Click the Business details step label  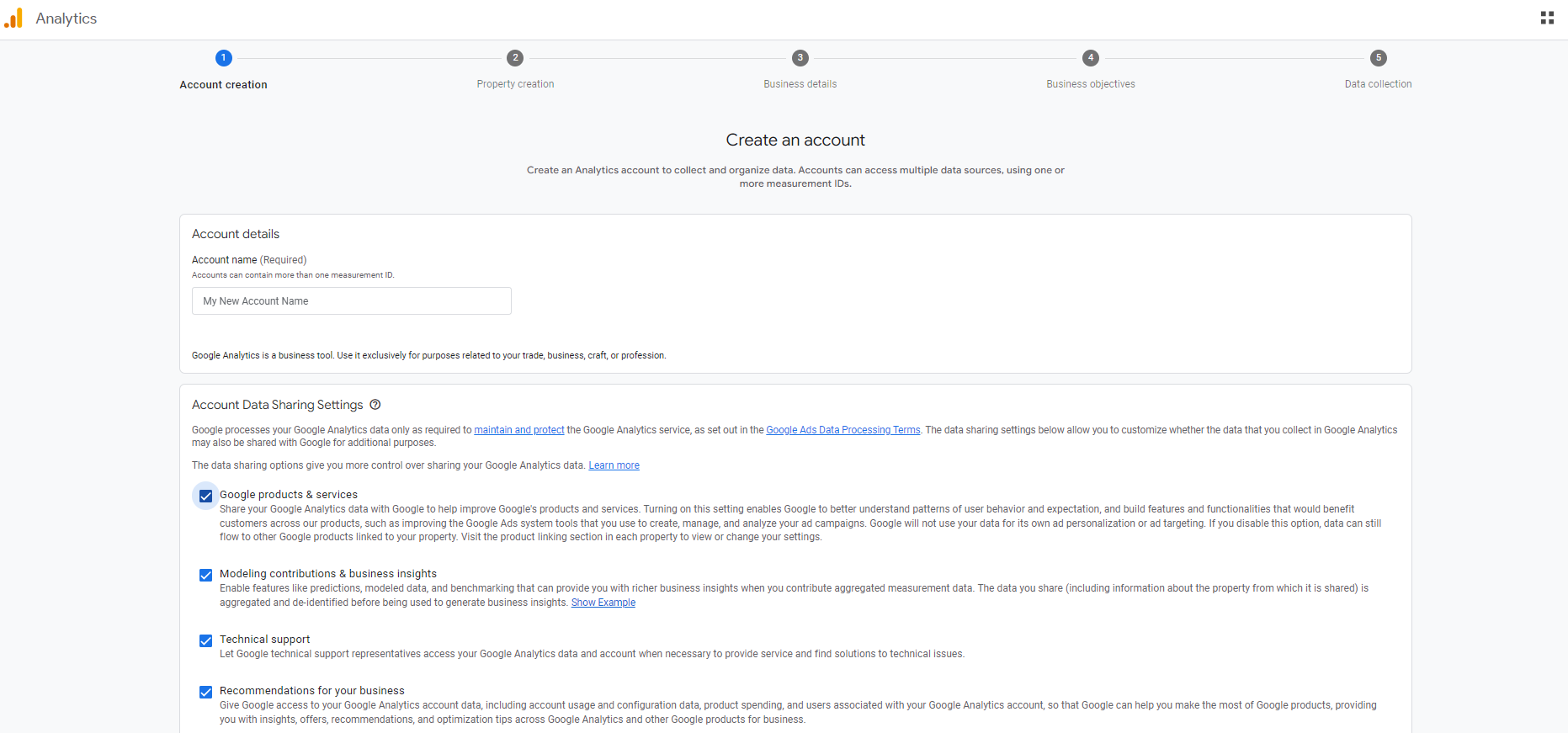point(800,84)
